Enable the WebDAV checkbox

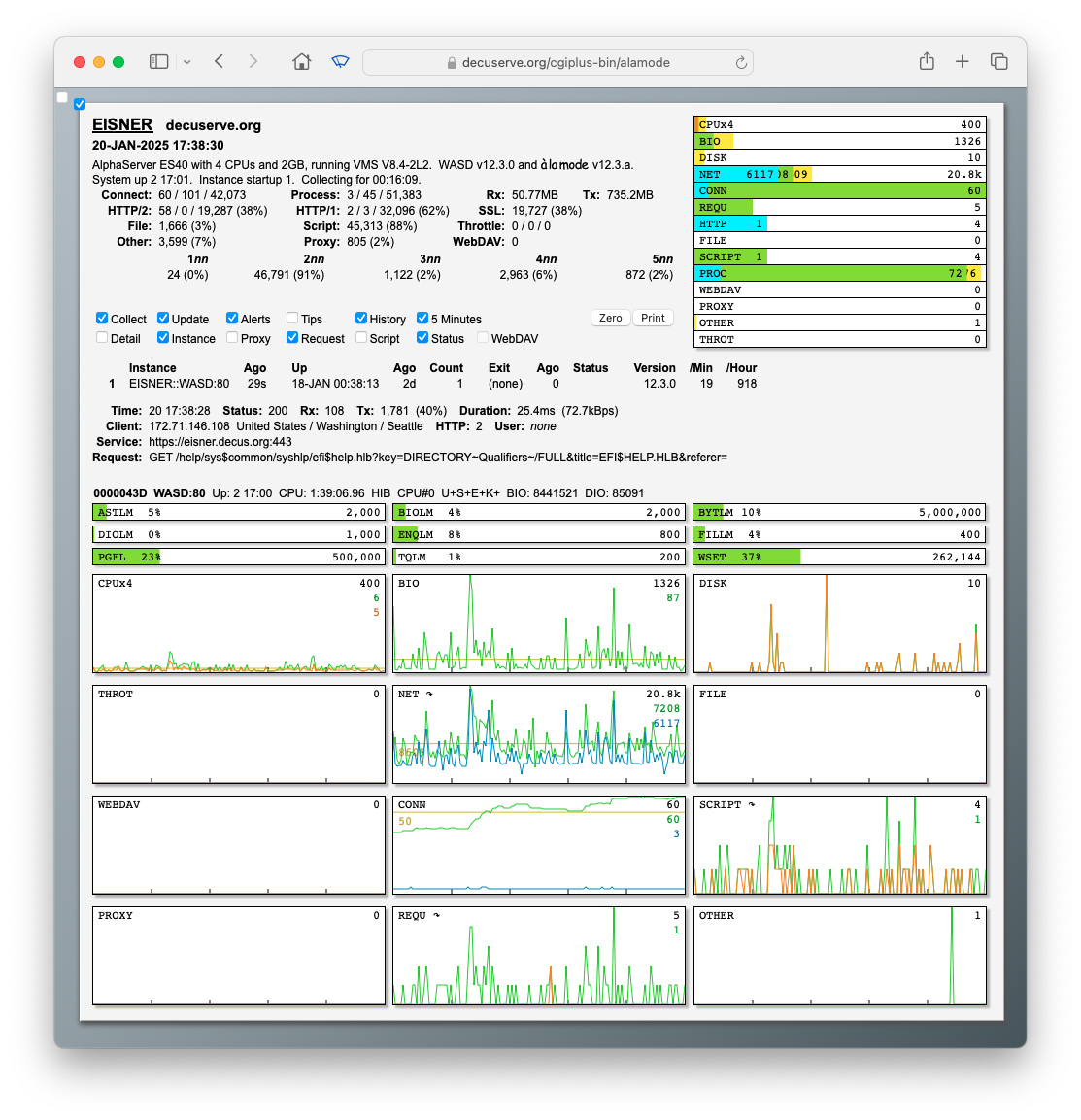click(483, 337)
